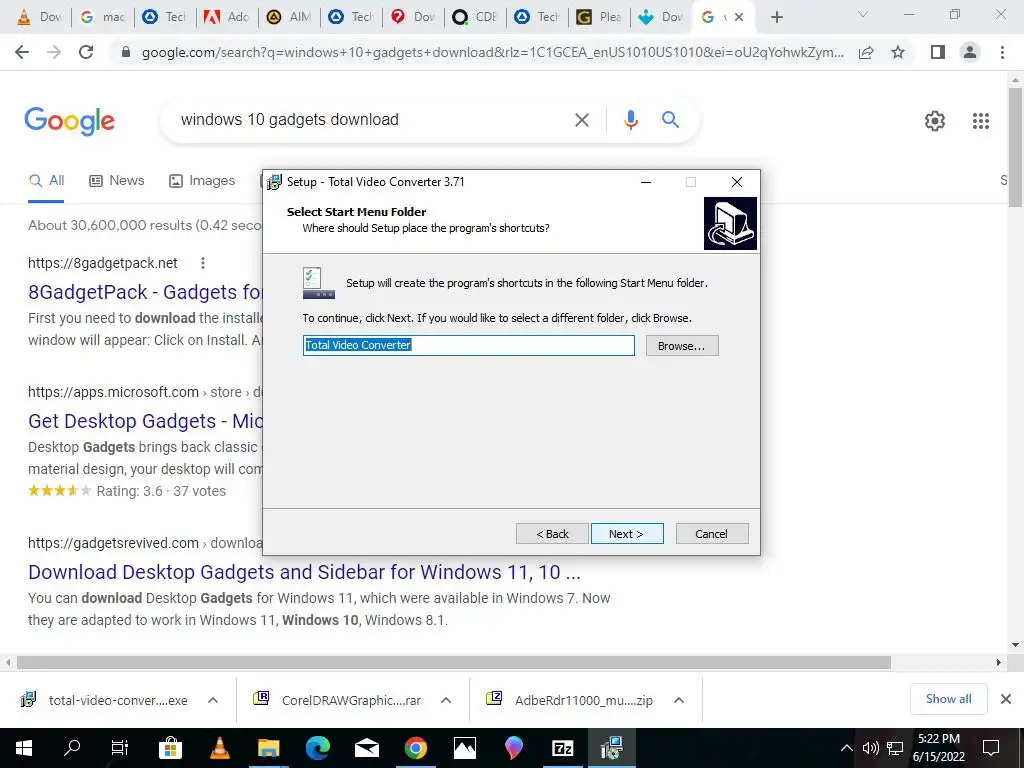Screen dimensions: 1024x768
Task: Open VLC media player from taskbar
Action: coord(219,748)
